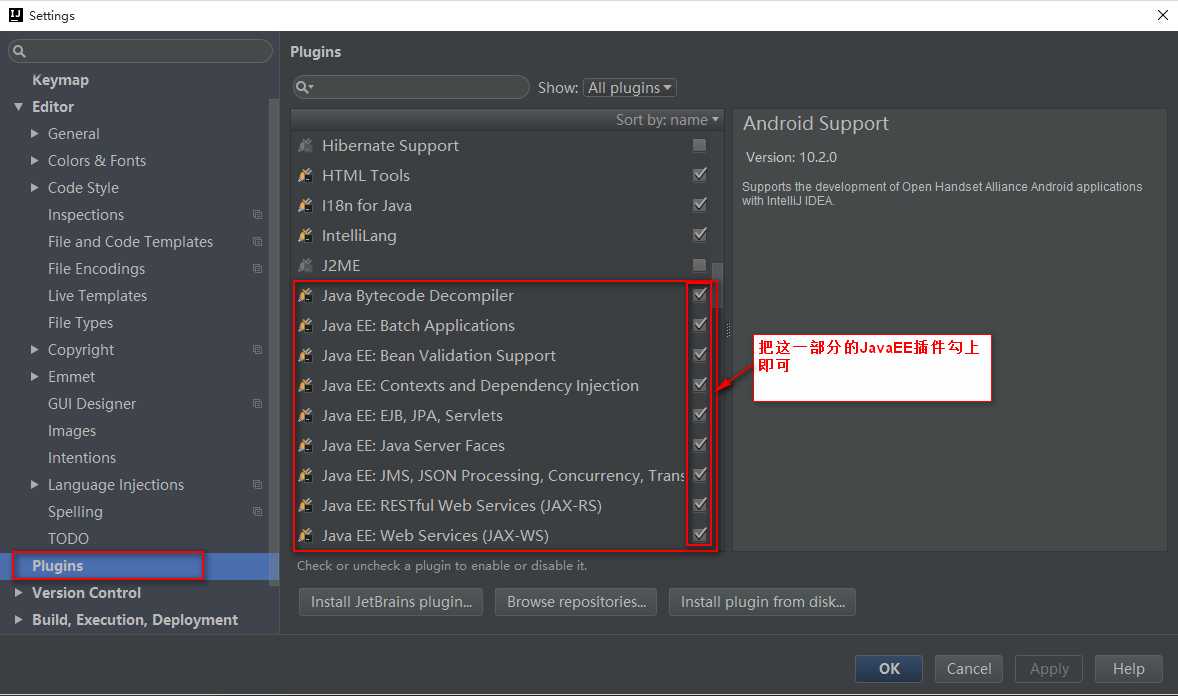Click the Browse repositories... button
Screen dimensions: 1178x696
click(x=576, y=602)
